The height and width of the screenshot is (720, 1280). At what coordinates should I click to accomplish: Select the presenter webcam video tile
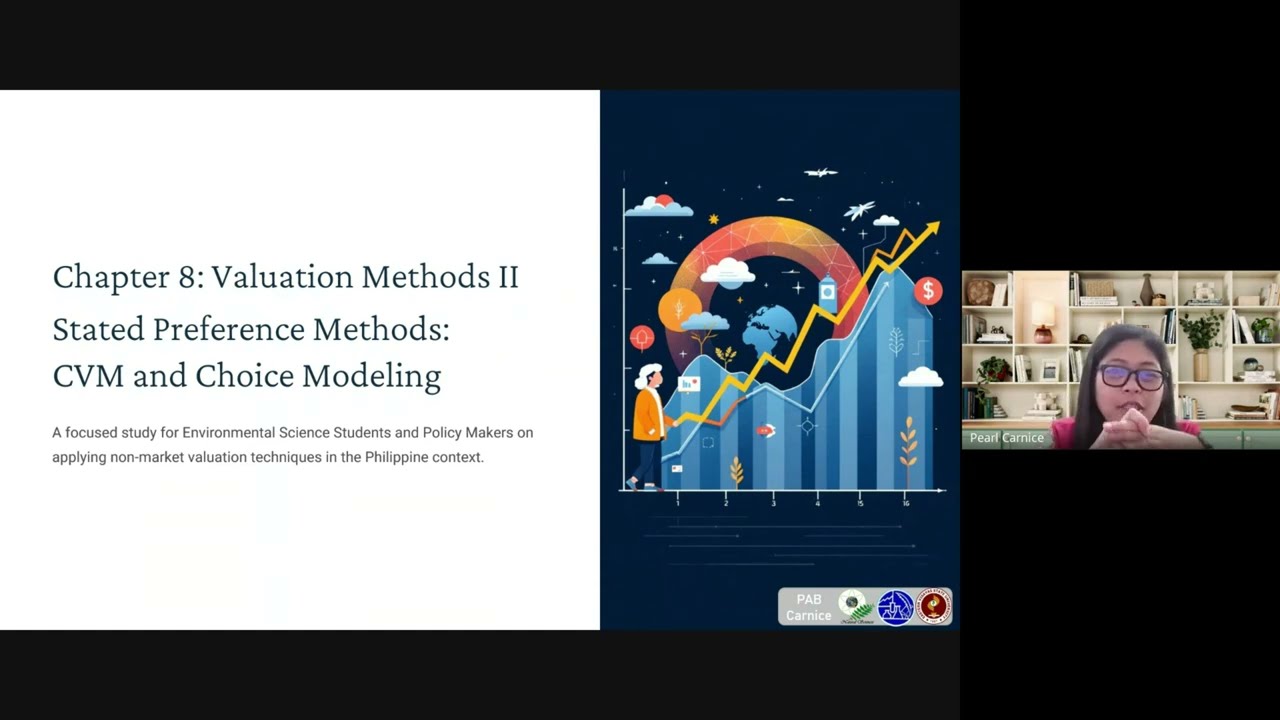[1120, 360]
